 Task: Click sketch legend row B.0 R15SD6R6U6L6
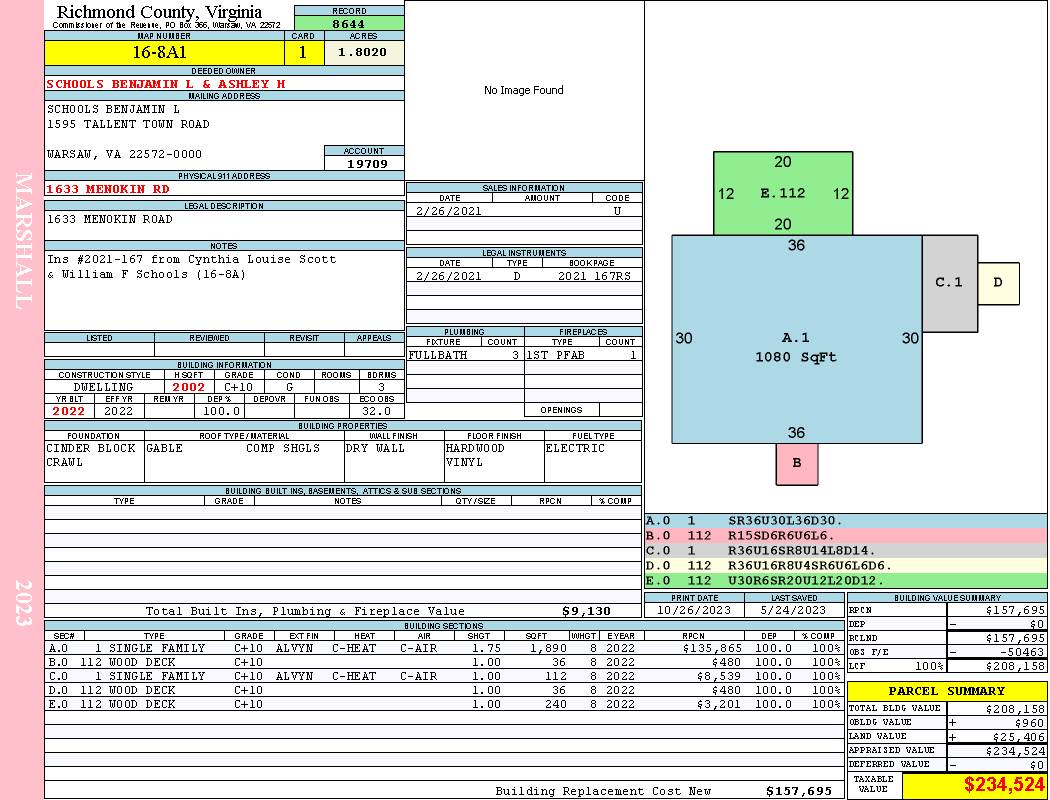click(846, 536)
